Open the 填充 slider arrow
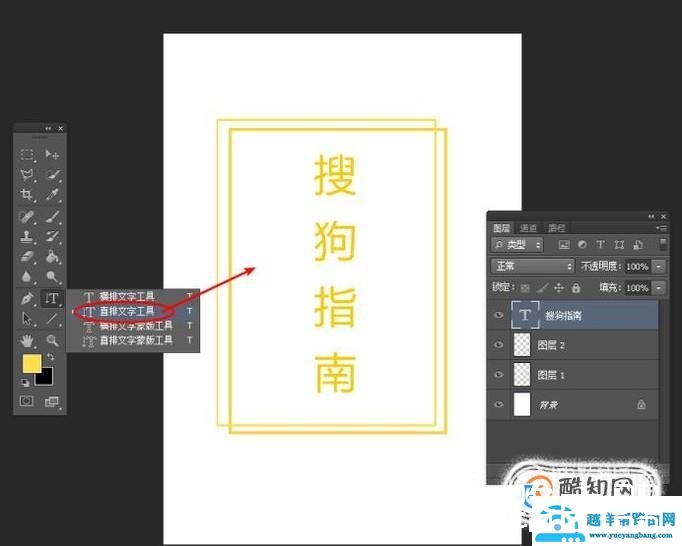The image size is (682, 546). pos(660,288)
